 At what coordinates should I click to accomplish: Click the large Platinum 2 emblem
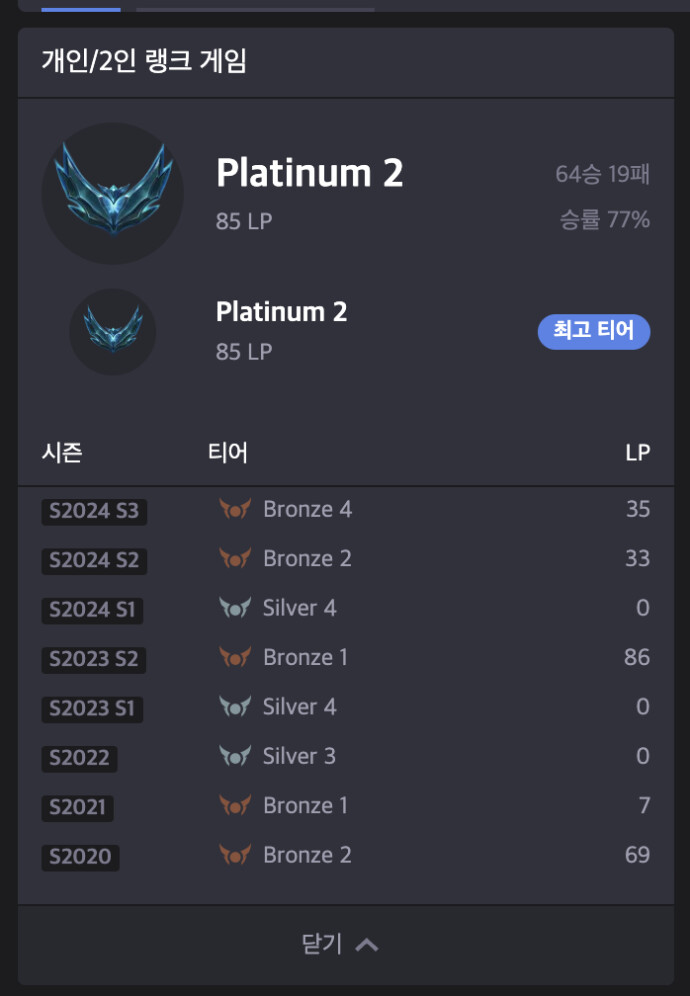pos(112,193)
